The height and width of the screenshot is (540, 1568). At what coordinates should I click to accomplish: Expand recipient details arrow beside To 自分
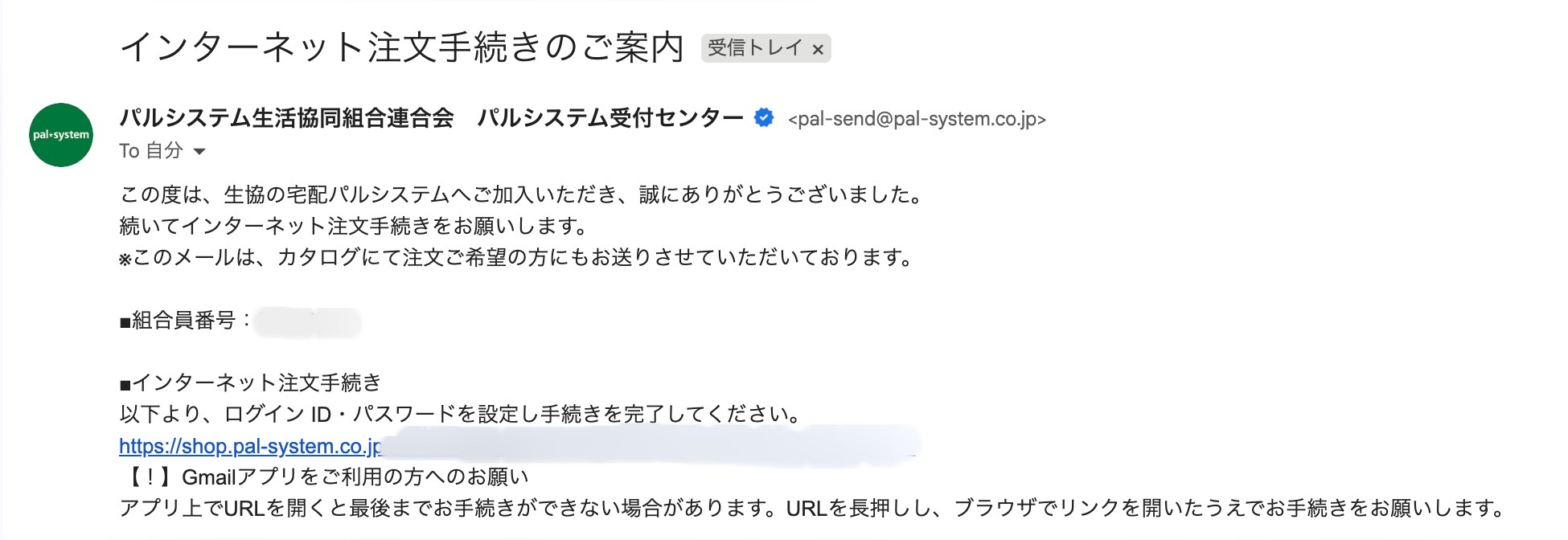point(199,151)
